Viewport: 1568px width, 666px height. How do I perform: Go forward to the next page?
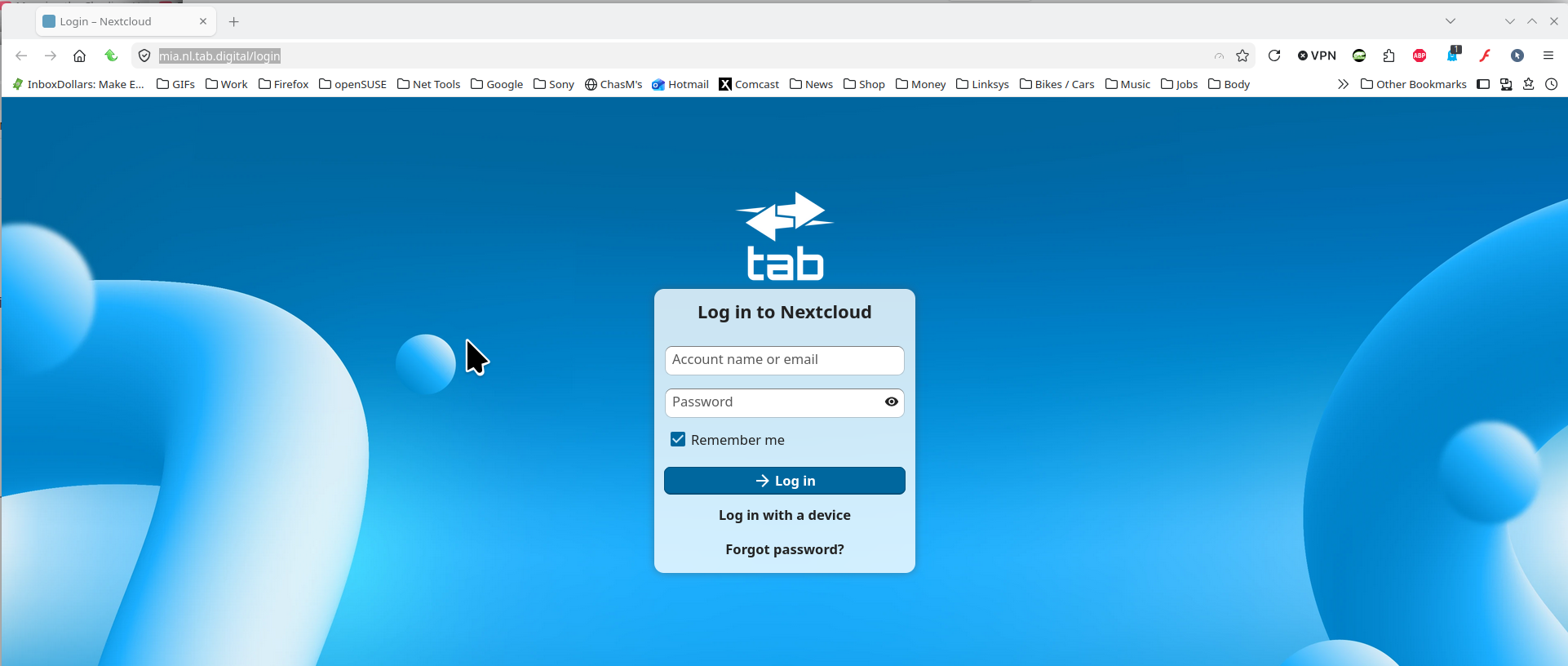[x=51, y=55]
